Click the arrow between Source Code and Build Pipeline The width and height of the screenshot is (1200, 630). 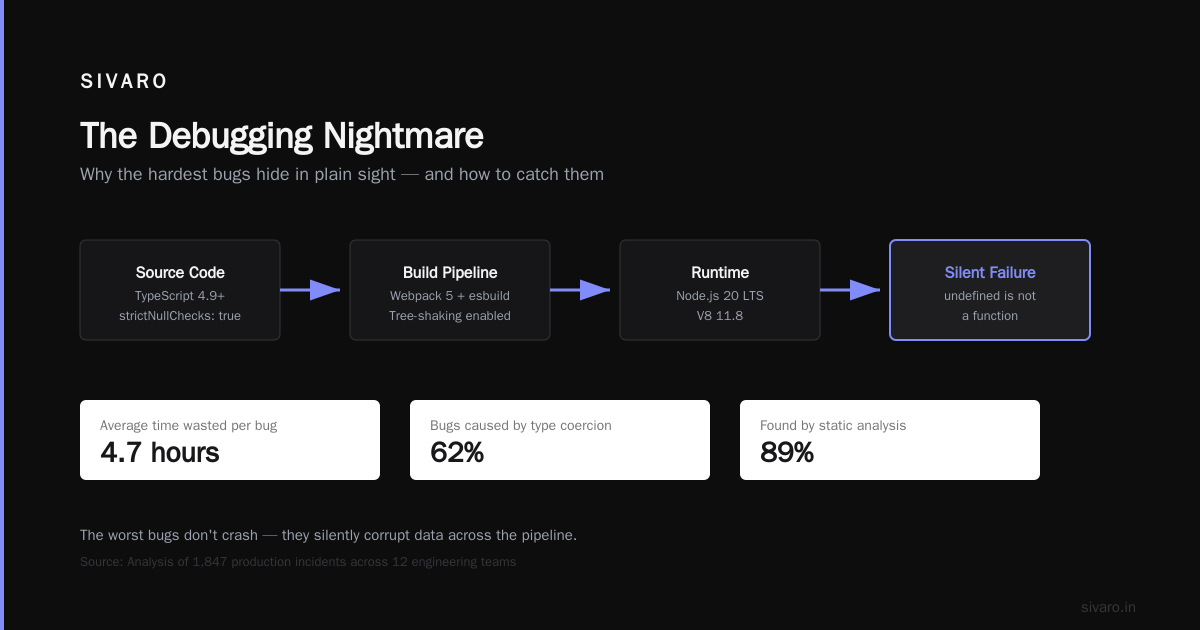310,290
